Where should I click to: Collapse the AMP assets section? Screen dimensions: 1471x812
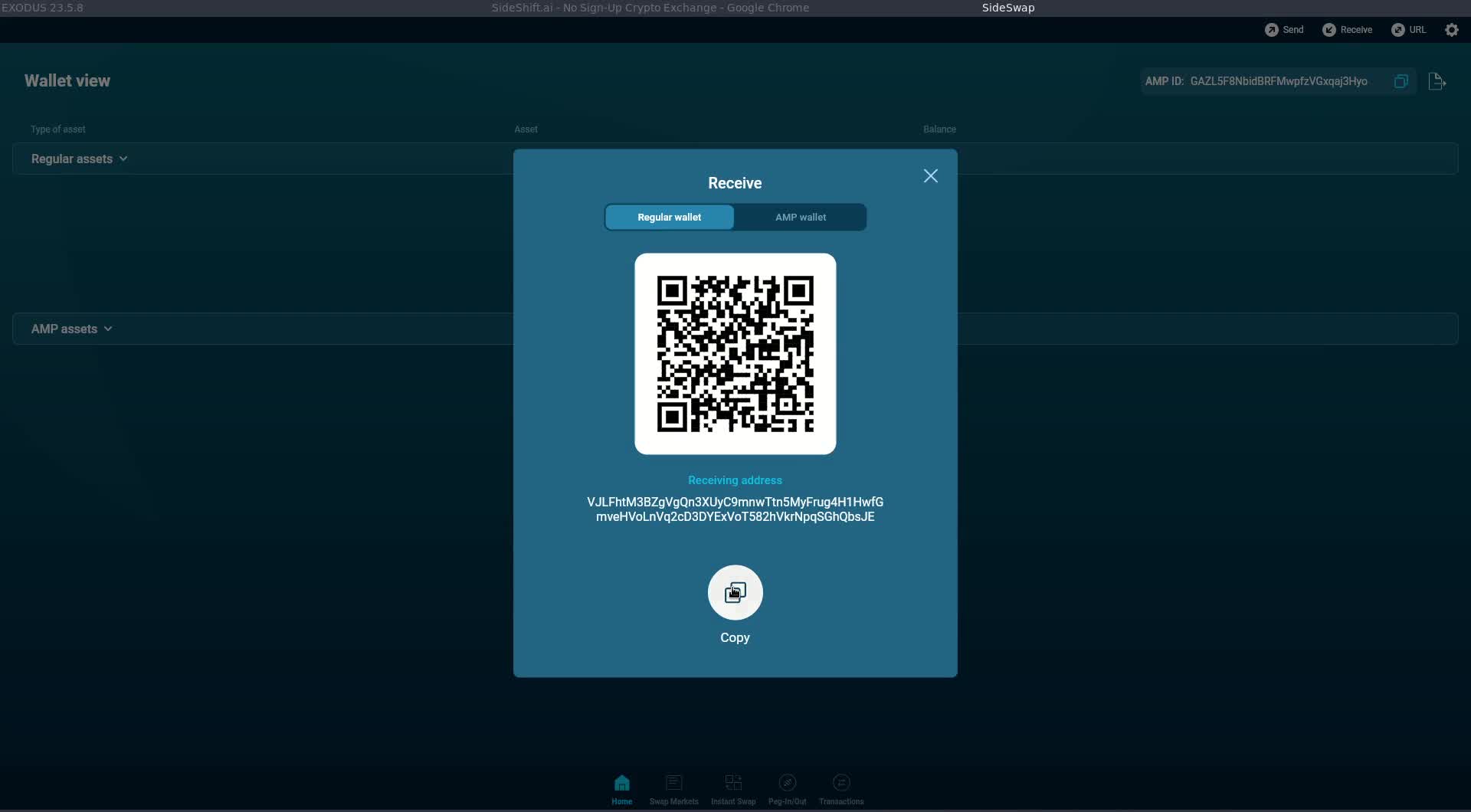tap(71, 329)
